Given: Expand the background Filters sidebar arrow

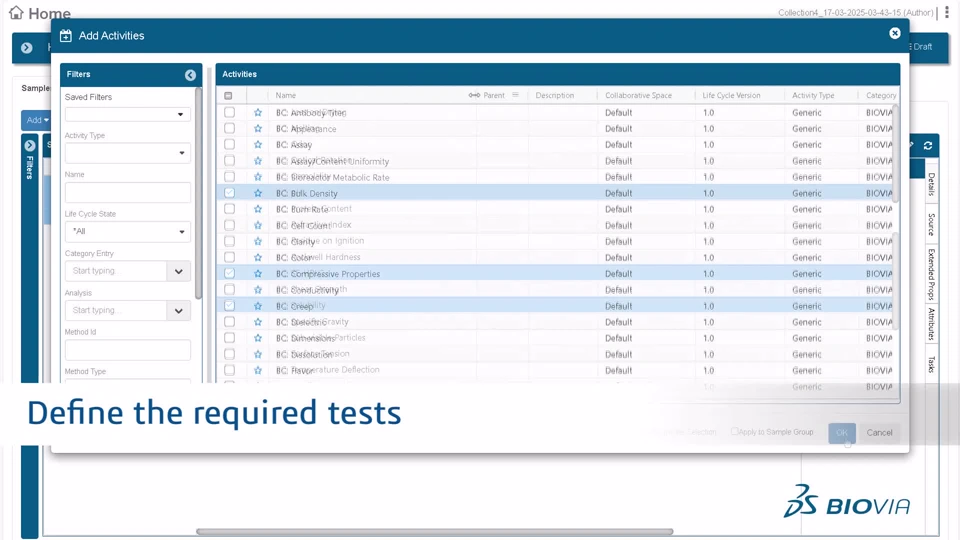Looking at the screenshot, I should pos(29,146).
